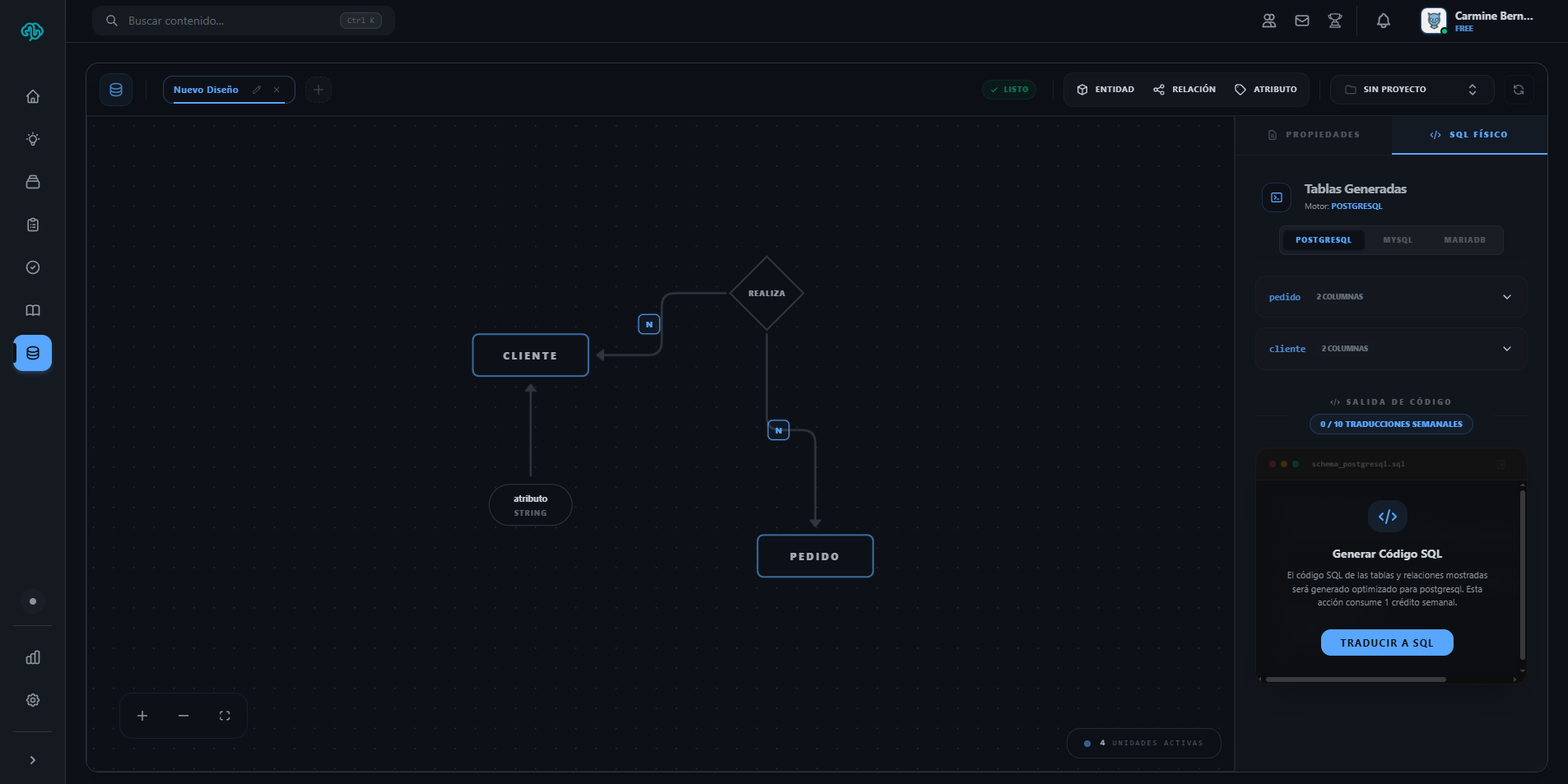Open the SIN PROYECTO project selector

(1409, 89)
